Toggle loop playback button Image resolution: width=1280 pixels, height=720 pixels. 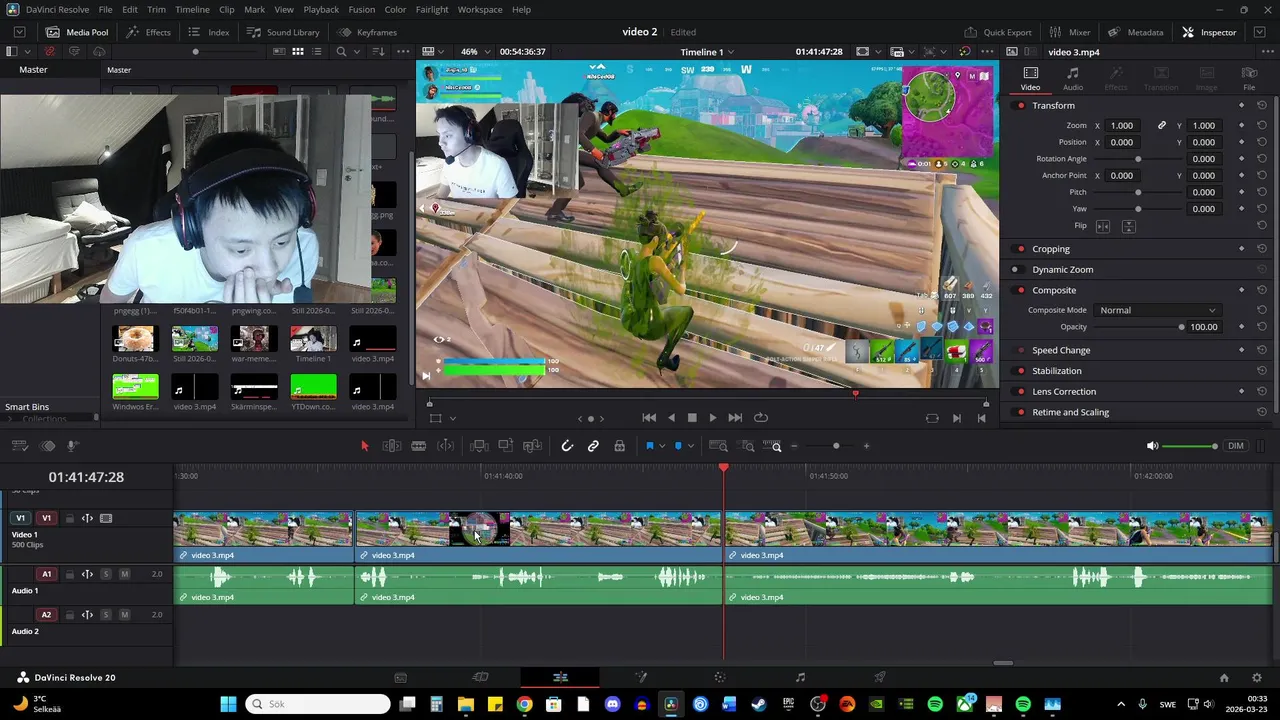[761, 418]
